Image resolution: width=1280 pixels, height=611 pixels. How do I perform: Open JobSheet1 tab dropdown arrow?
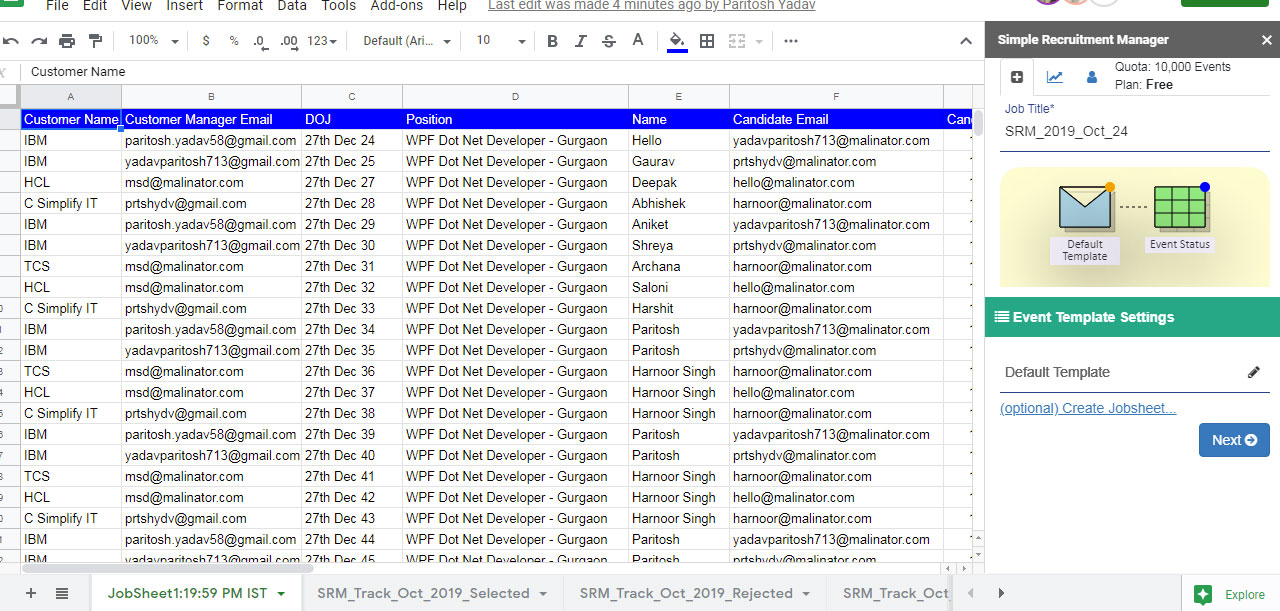point(281,594)
